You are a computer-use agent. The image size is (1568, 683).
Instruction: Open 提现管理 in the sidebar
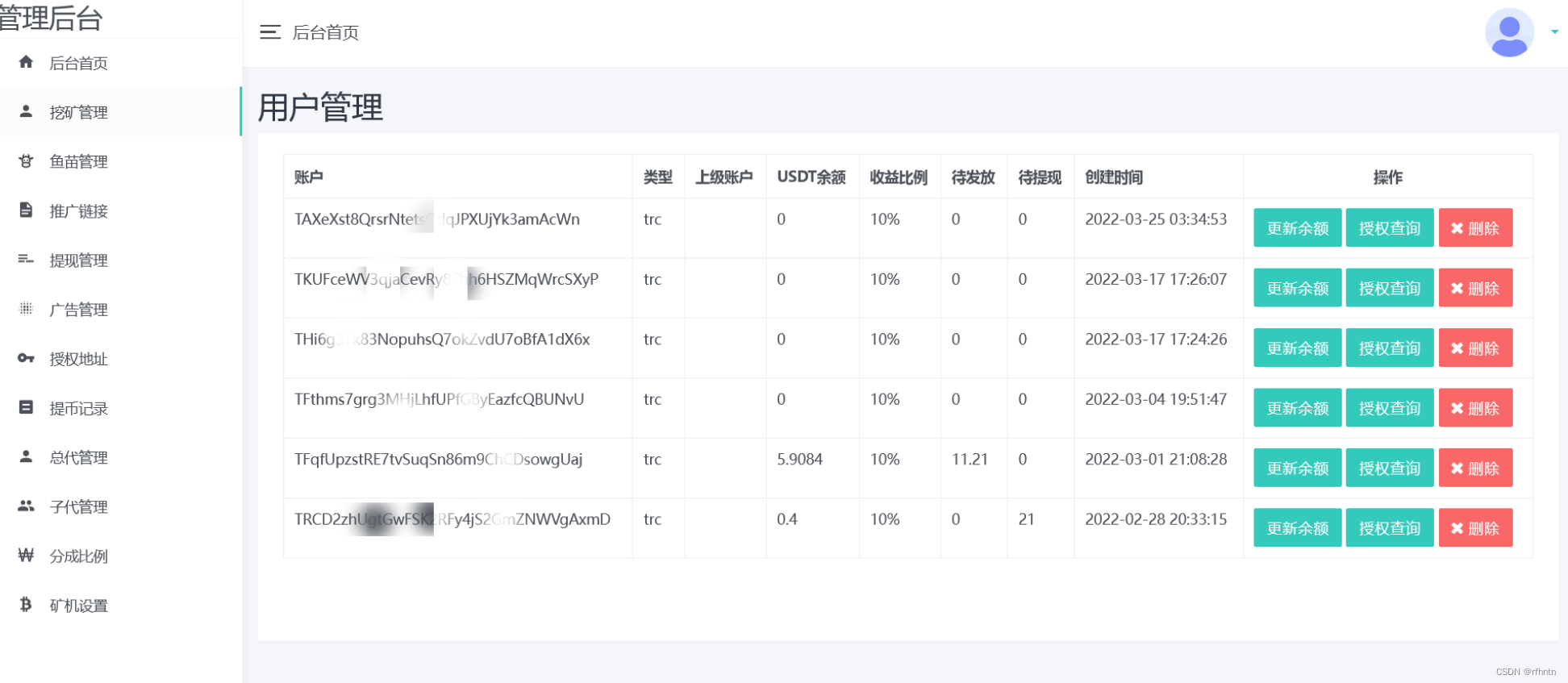(120, 260)
